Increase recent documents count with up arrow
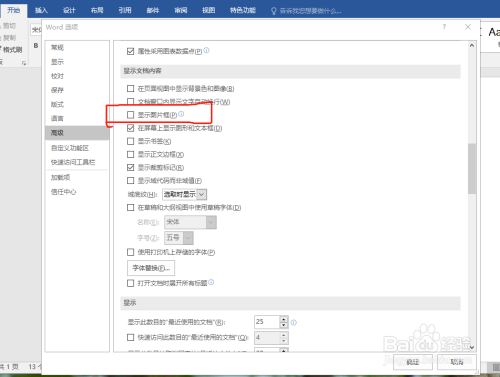The width and height of the screenshot is (500, 377). point(284,319)
